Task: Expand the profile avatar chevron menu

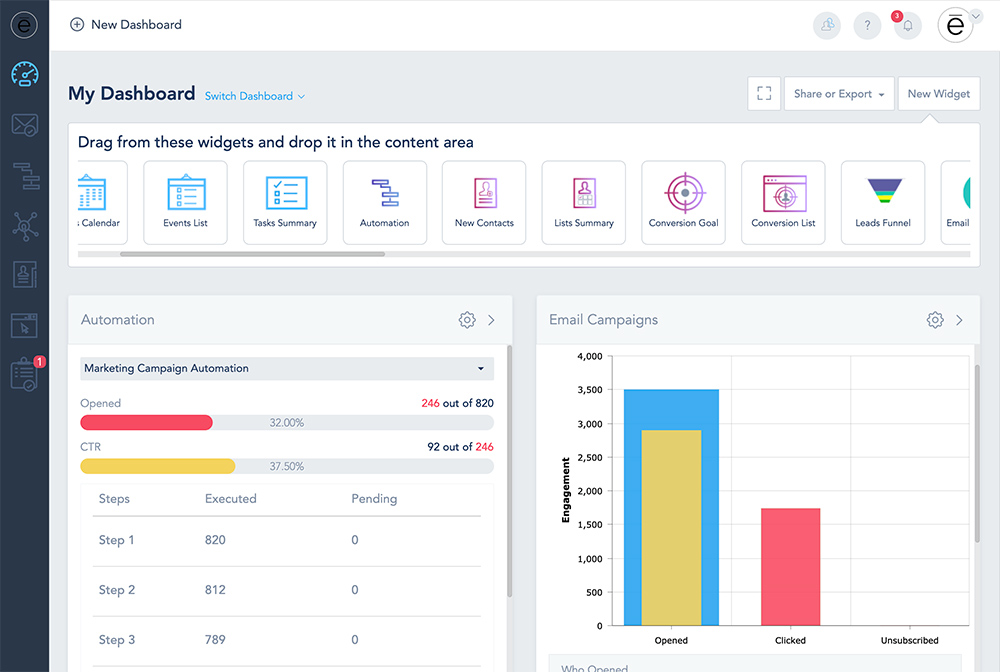Action: coord(976,17)
